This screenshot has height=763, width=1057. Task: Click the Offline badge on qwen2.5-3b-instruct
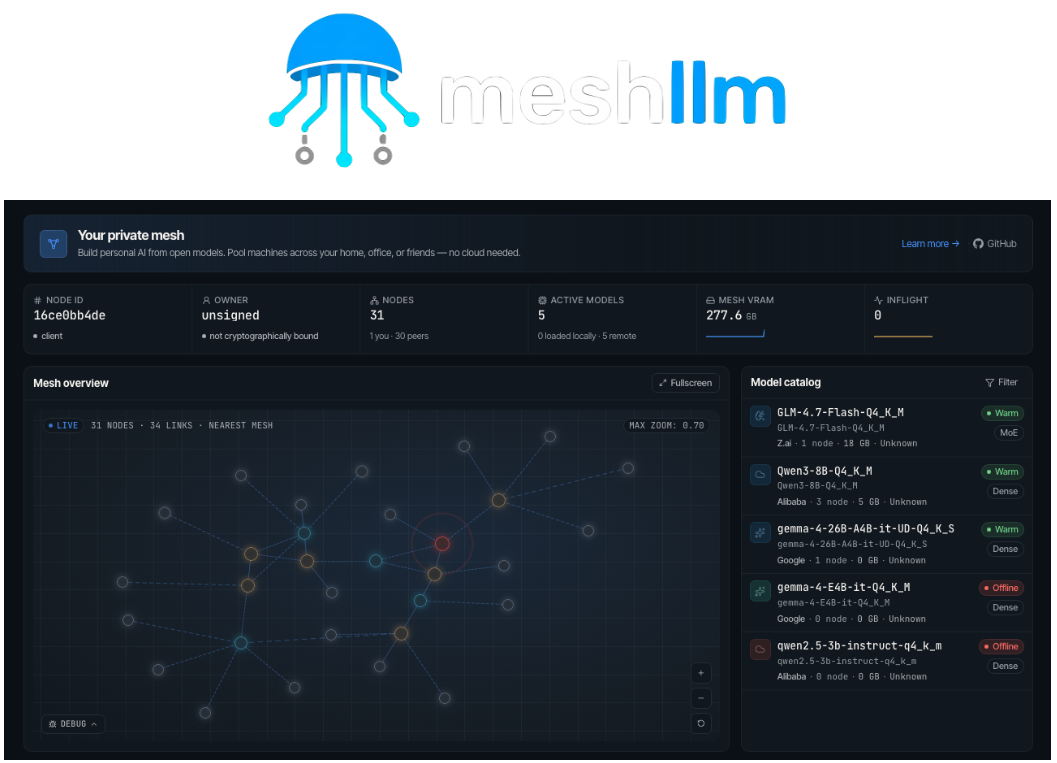1001,646
